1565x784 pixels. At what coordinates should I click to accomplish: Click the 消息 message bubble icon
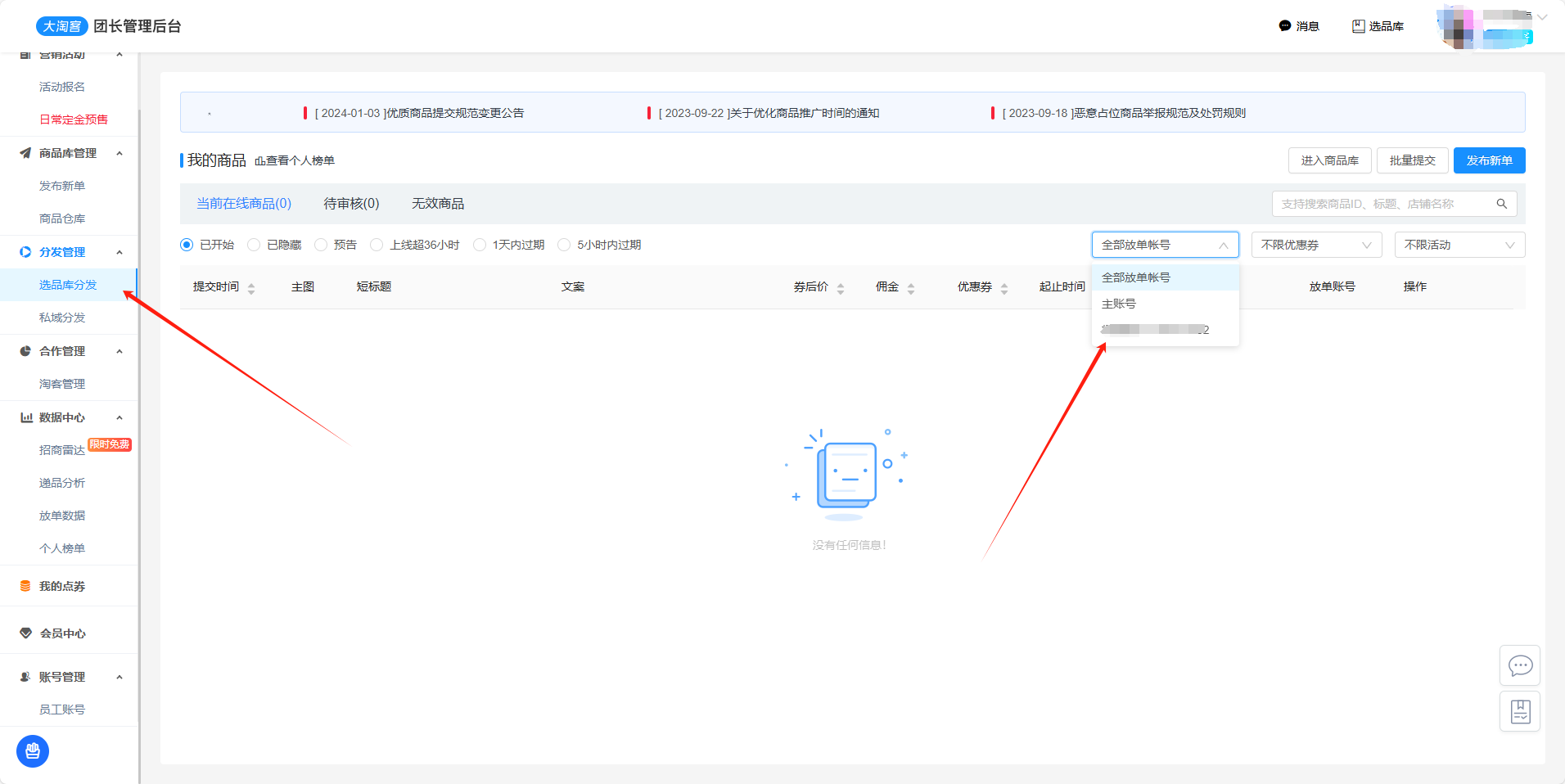point(1284,26)
